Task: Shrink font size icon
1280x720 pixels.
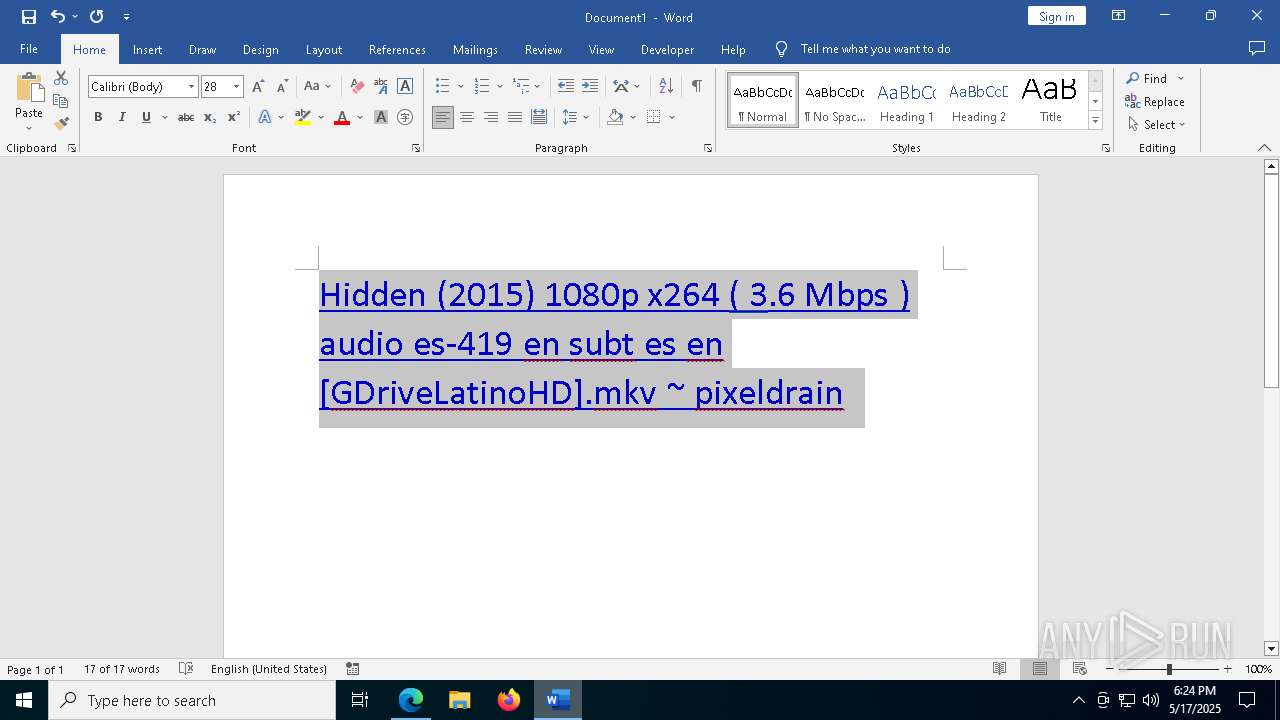Action: coord(282,87)
